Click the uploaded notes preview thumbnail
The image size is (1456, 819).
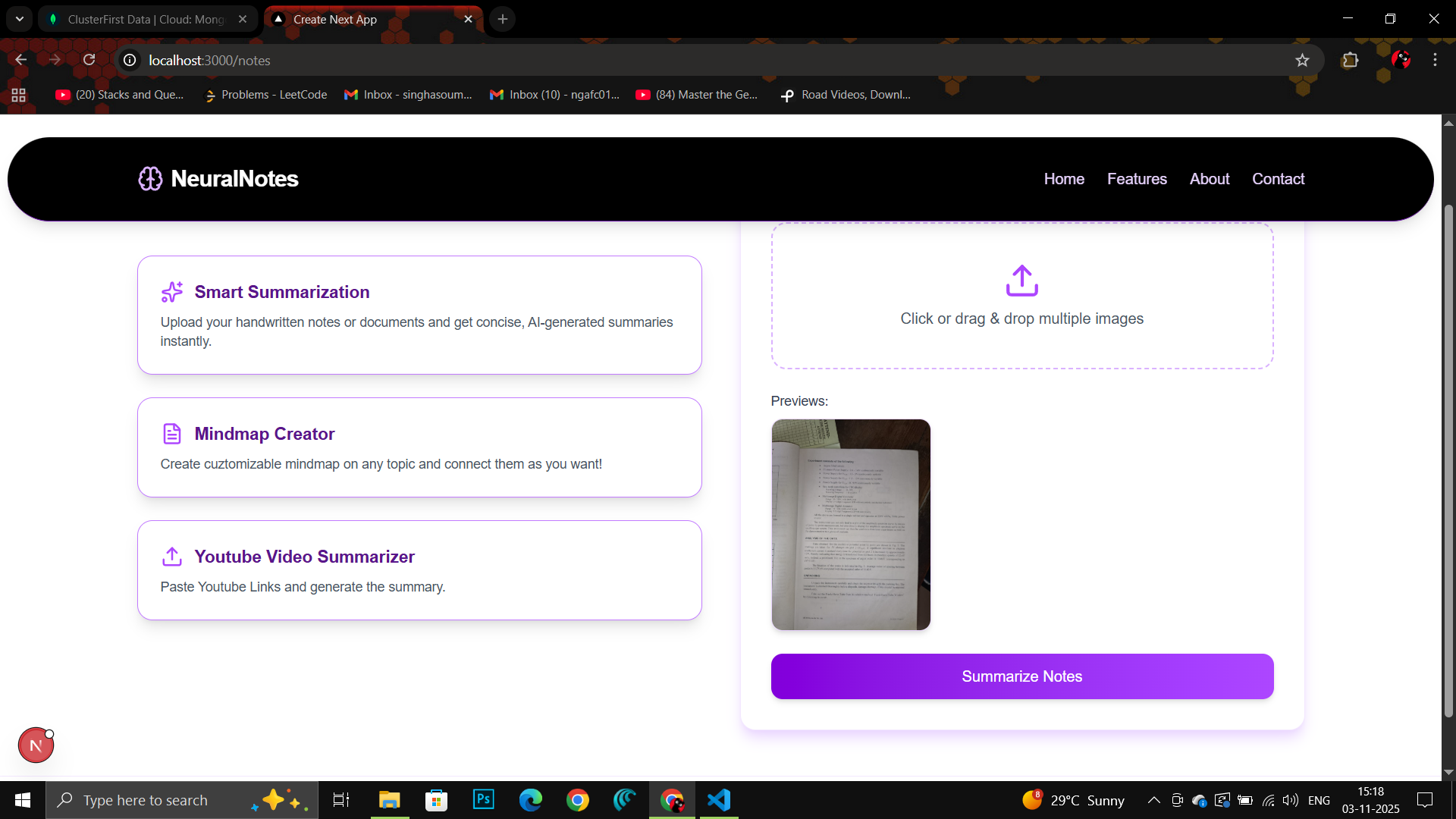tap(851, 525)
